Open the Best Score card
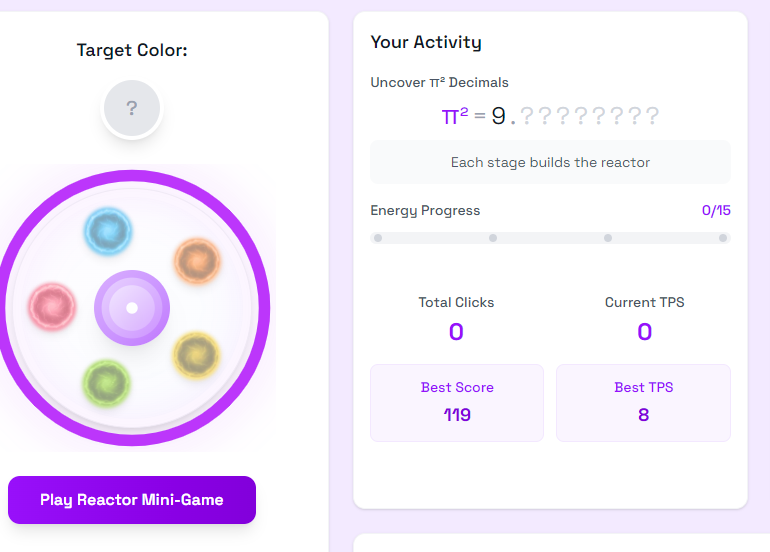The image size is (770, 552). [457, 403]
